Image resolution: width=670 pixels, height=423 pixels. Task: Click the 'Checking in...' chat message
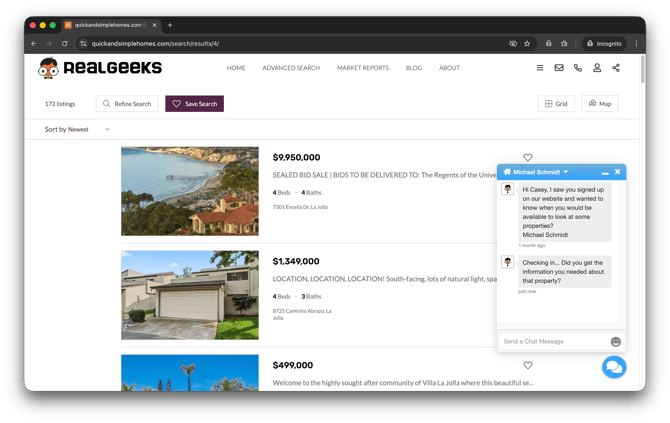[563, 272]
